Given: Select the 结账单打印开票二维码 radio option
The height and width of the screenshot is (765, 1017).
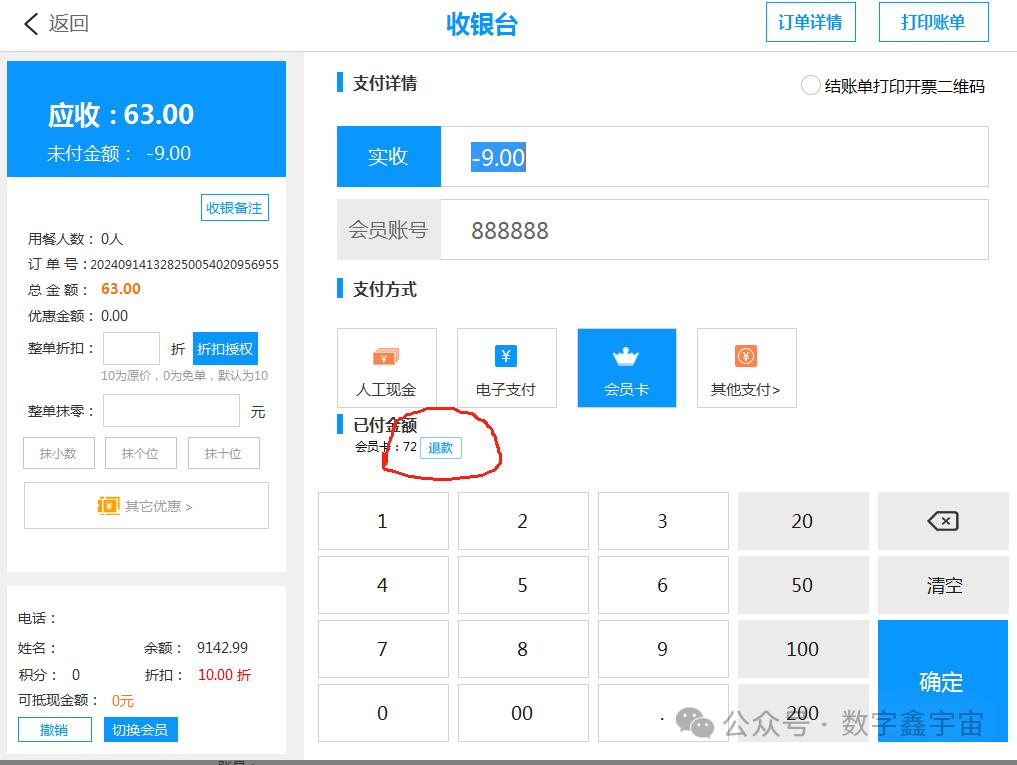Looking at the screenshot, I should coord(810,86).
